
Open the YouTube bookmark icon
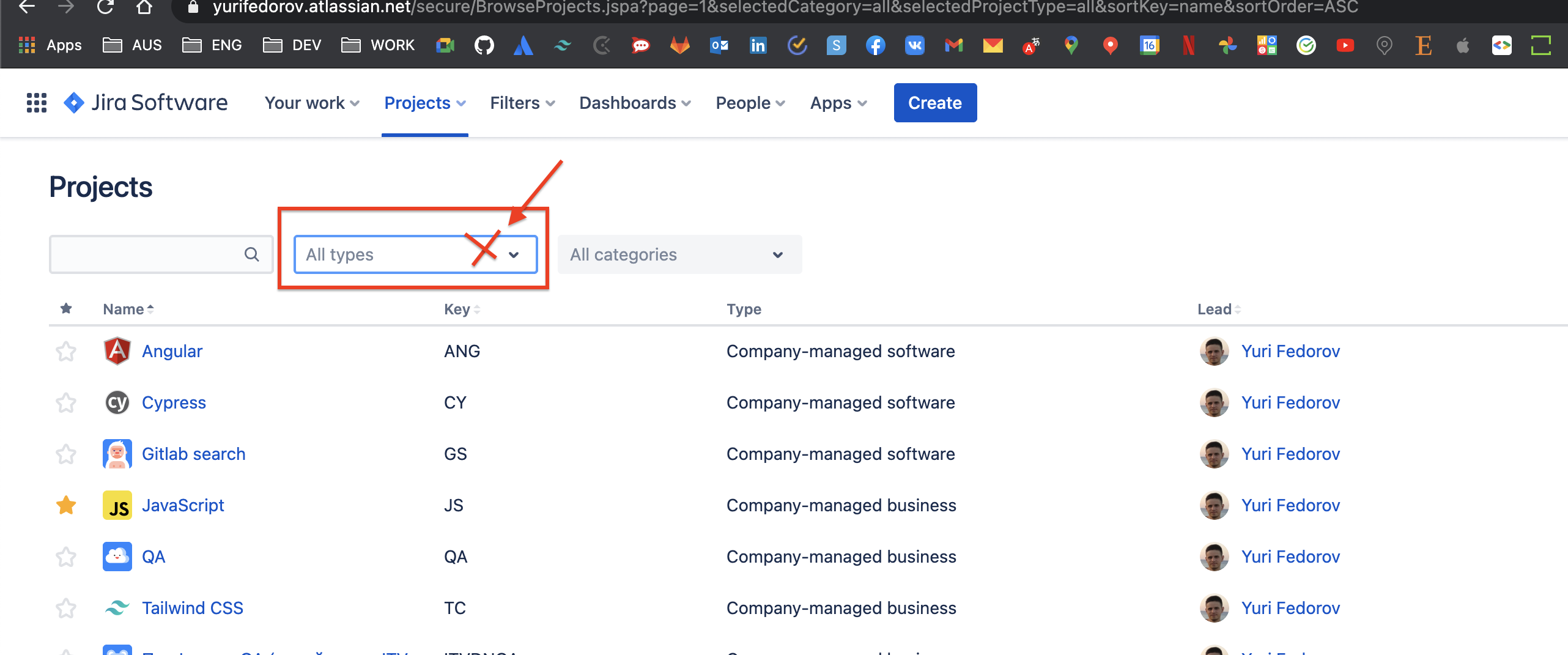tap(1345, 45)
